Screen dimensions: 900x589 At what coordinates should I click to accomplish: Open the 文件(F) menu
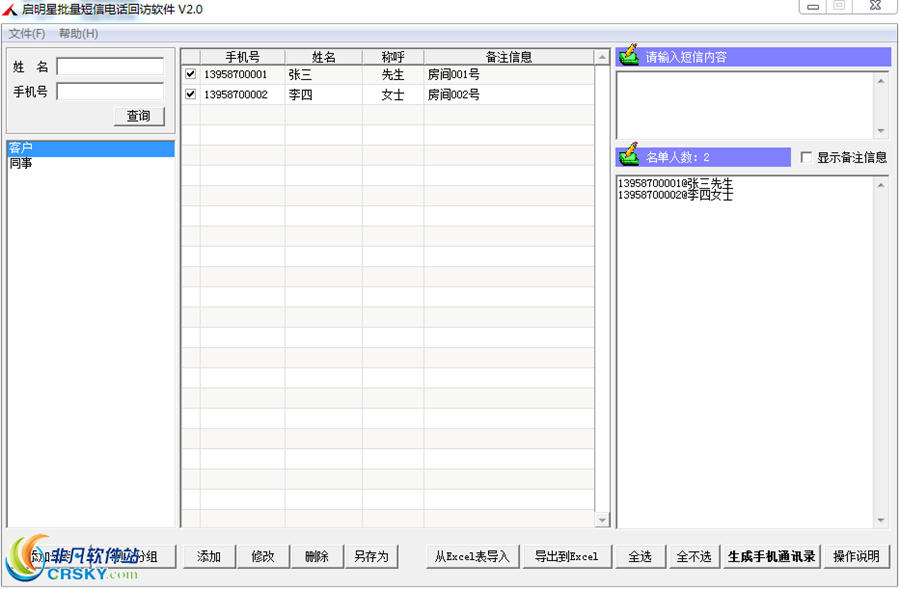[26, 33]
